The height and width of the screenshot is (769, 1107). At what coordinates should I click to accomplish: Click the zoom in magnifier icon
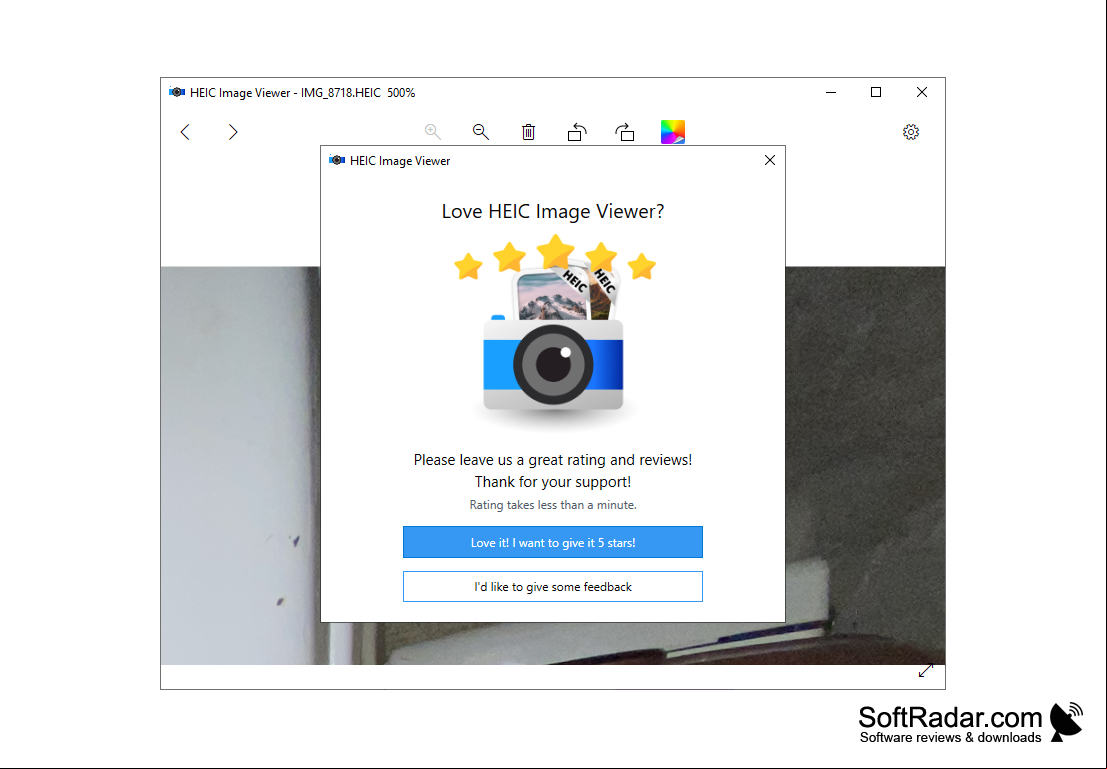[433, 132]
